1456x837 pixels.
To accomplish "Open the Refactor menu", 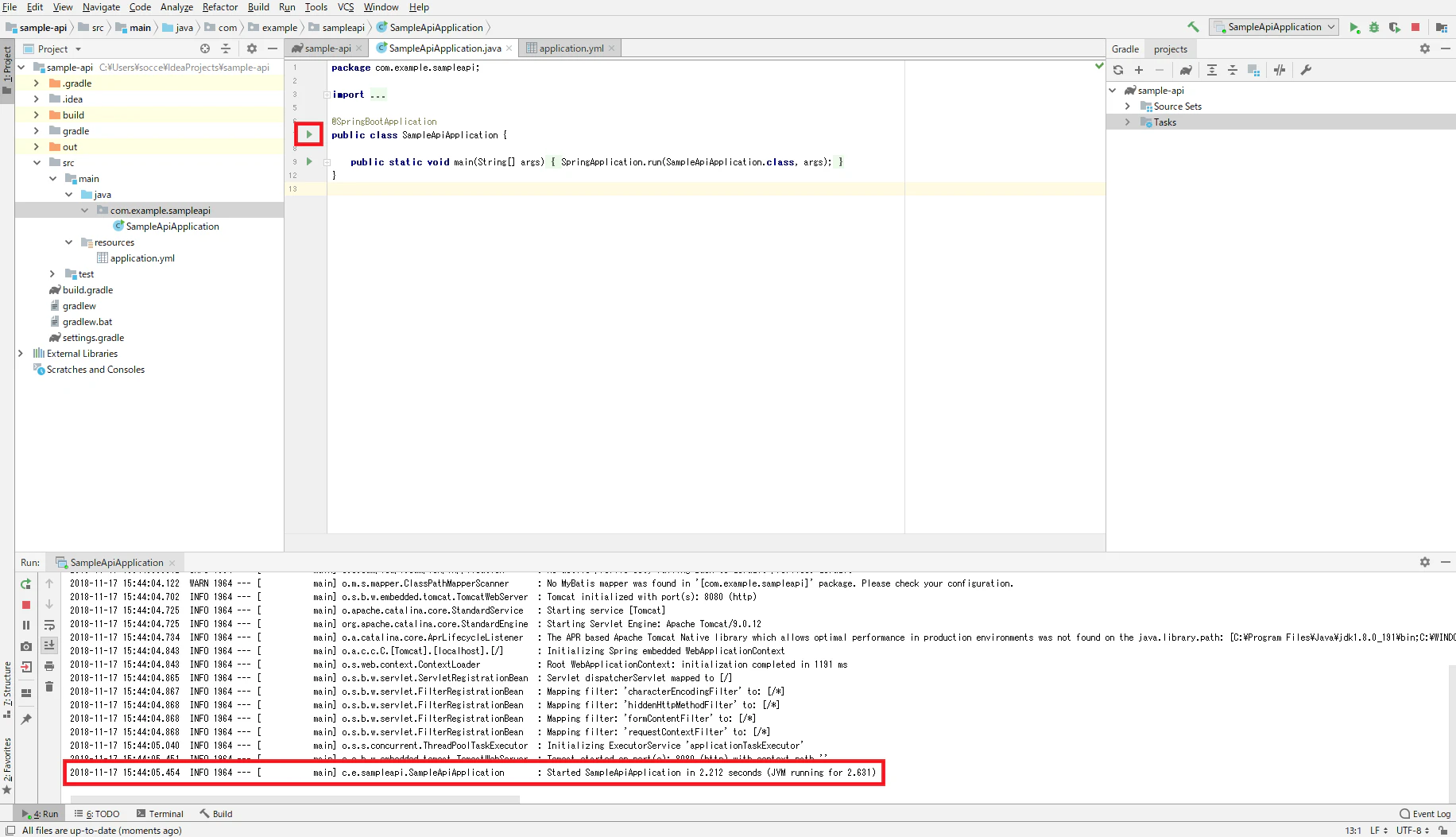I will pyautogui.click(x=220, y=7).
